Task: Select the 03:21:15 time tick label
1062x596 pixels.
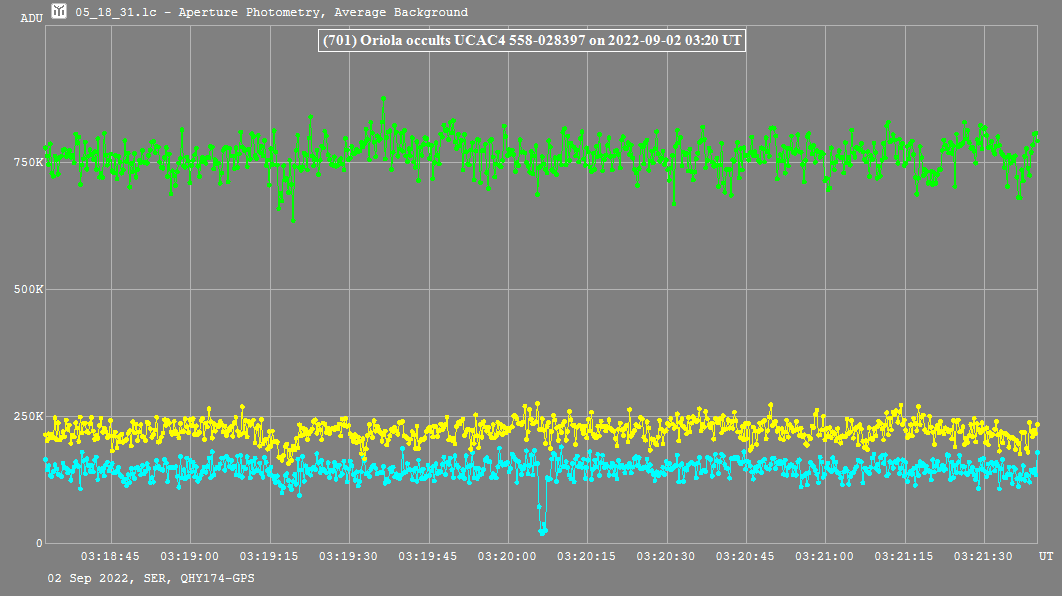Action: 905,556
